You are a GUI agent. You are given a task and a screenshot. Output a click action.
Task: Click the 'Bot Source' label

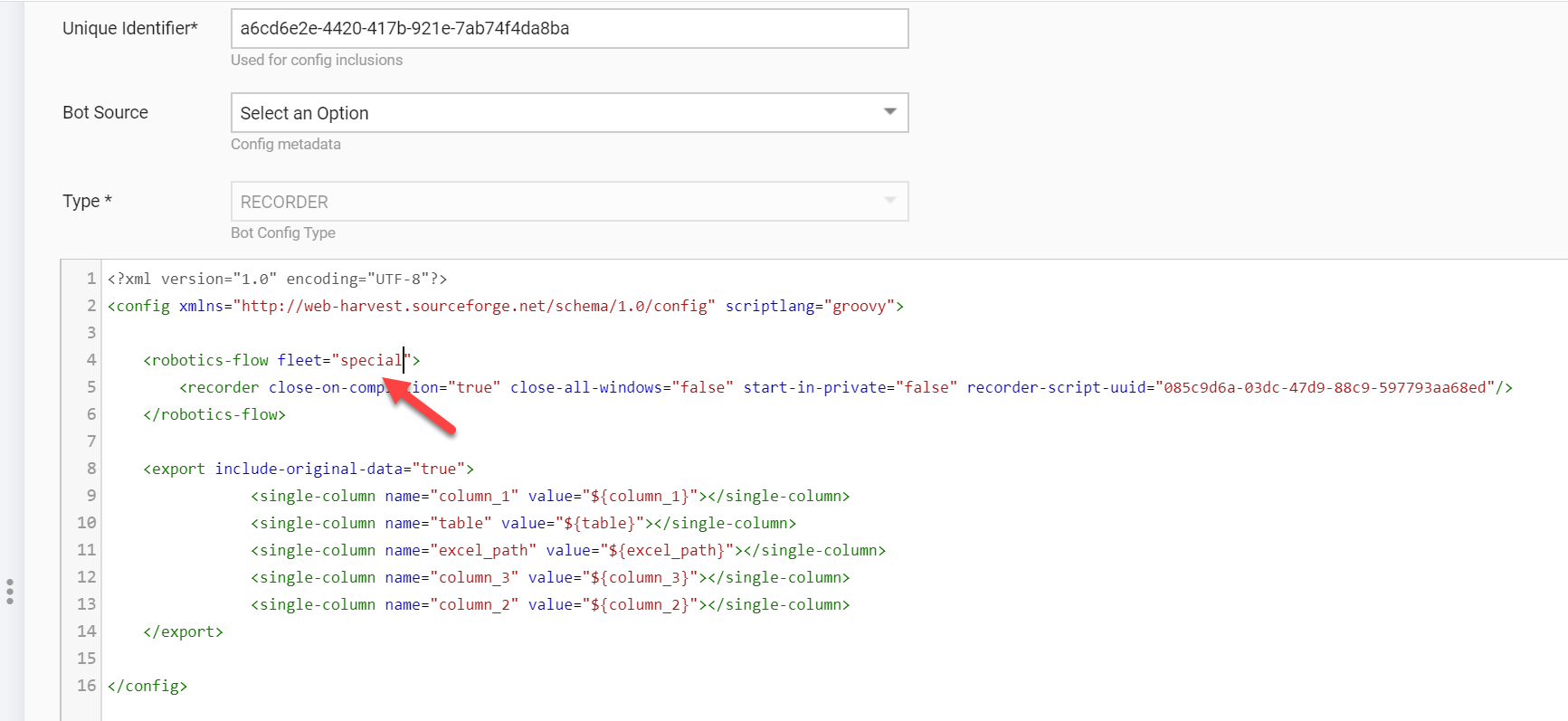click(105, 112)
